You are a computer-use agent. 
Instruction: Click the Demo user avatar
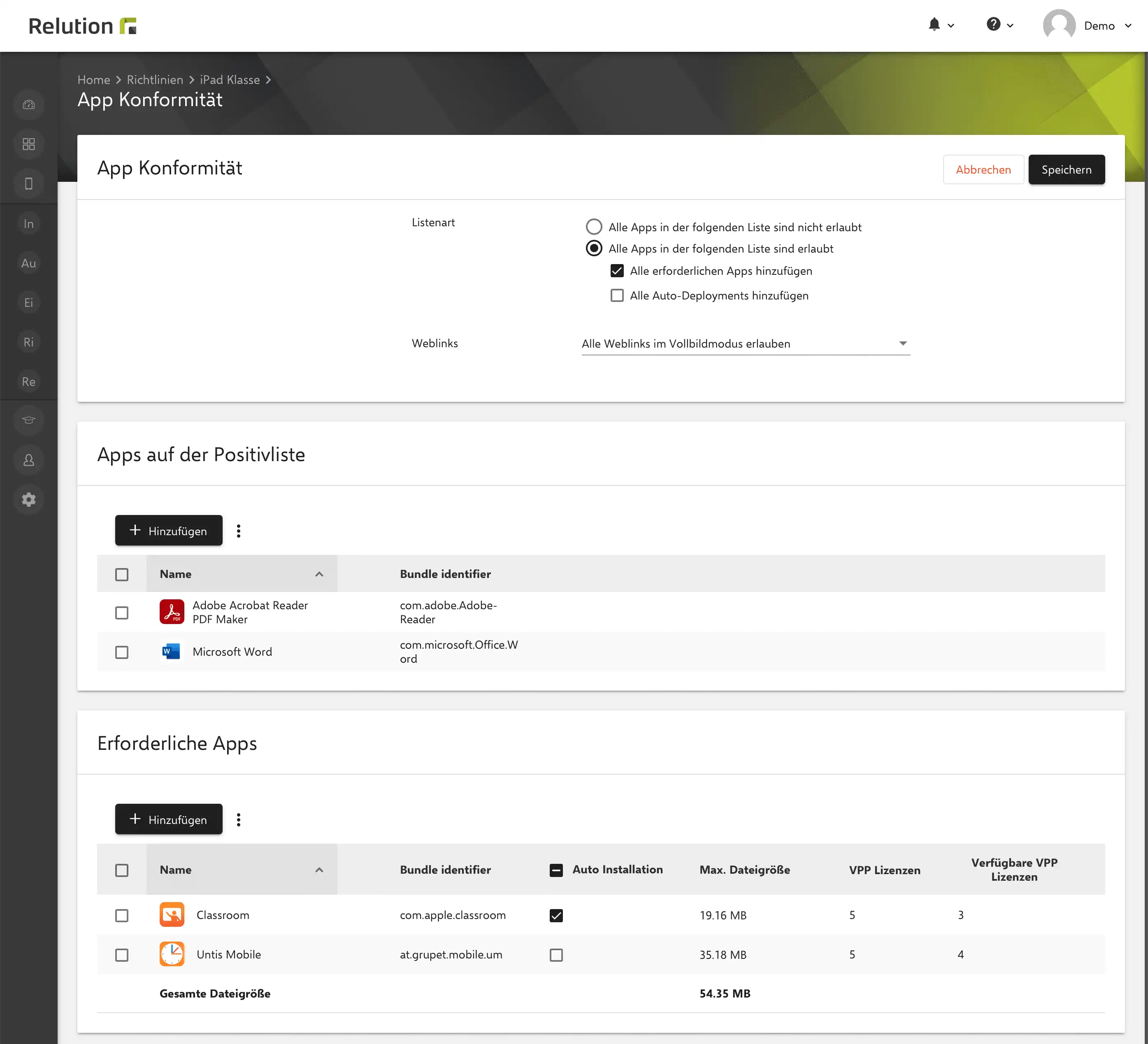[x=1059, y=25]
